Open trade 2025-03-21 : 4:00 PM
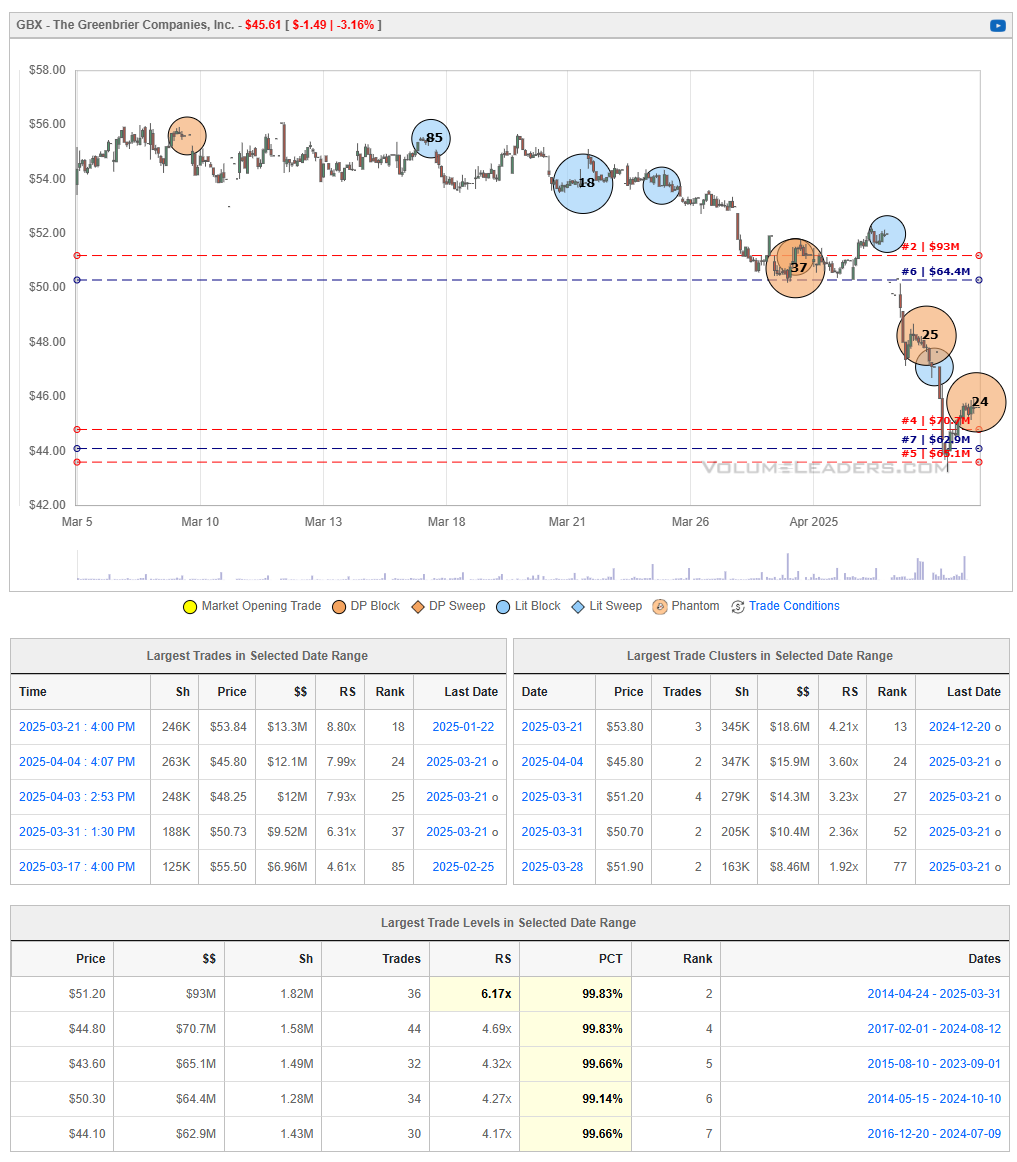The image size is (1017, 1162). click(x=77, y=727)
